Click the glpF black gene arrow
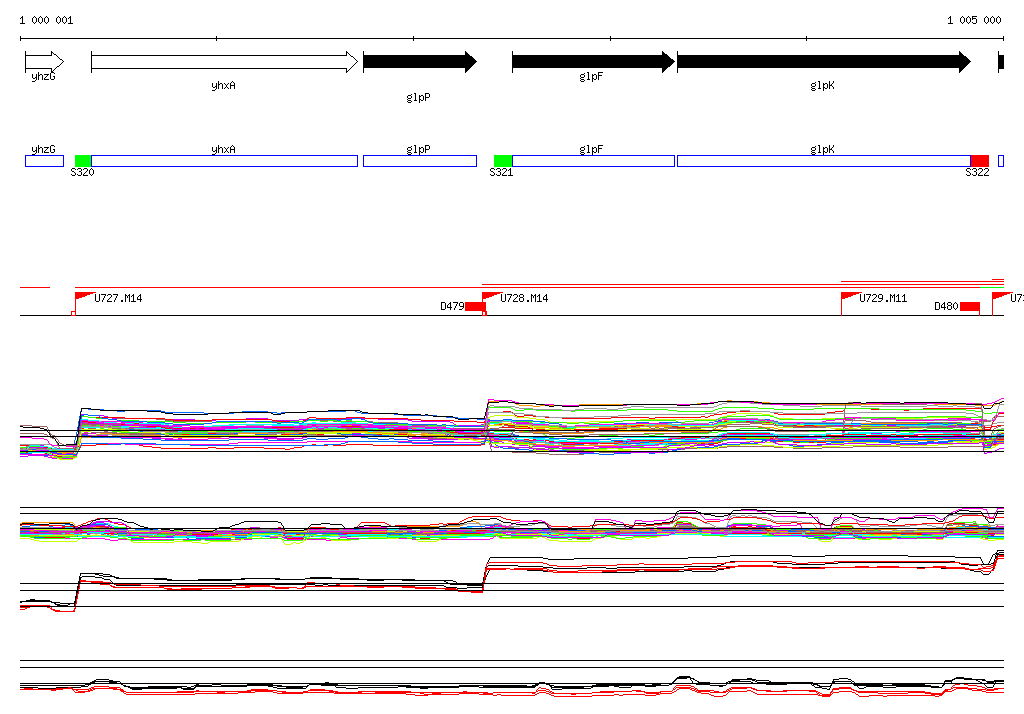Image resolution: width=1024 pixels, height=714 pixels. click(x=593, y=62)
